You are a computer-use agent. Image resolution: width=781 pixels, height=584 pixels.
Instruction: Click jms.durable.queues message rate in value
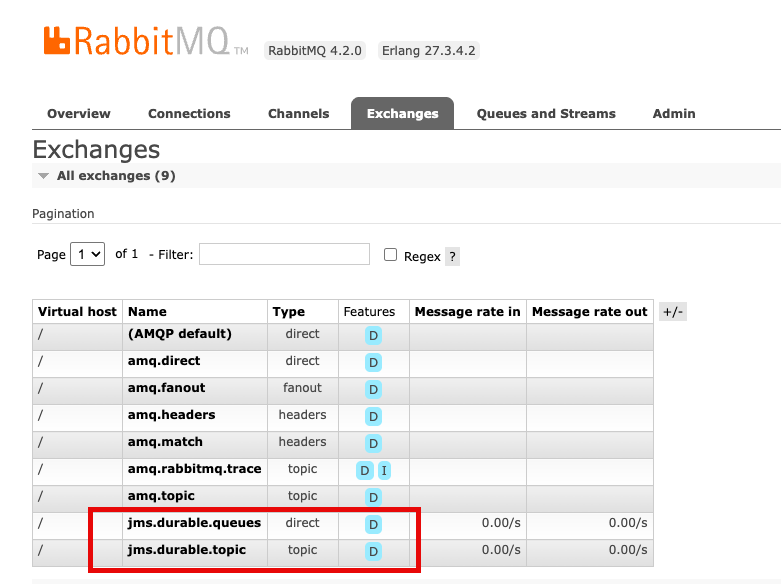(501, 523)
